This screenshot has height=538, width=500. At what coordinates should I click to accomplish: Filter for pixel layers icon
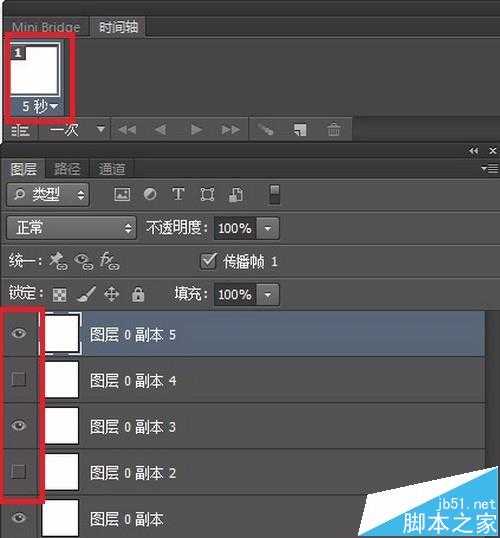pyautogui.click(x=122, y=194)
